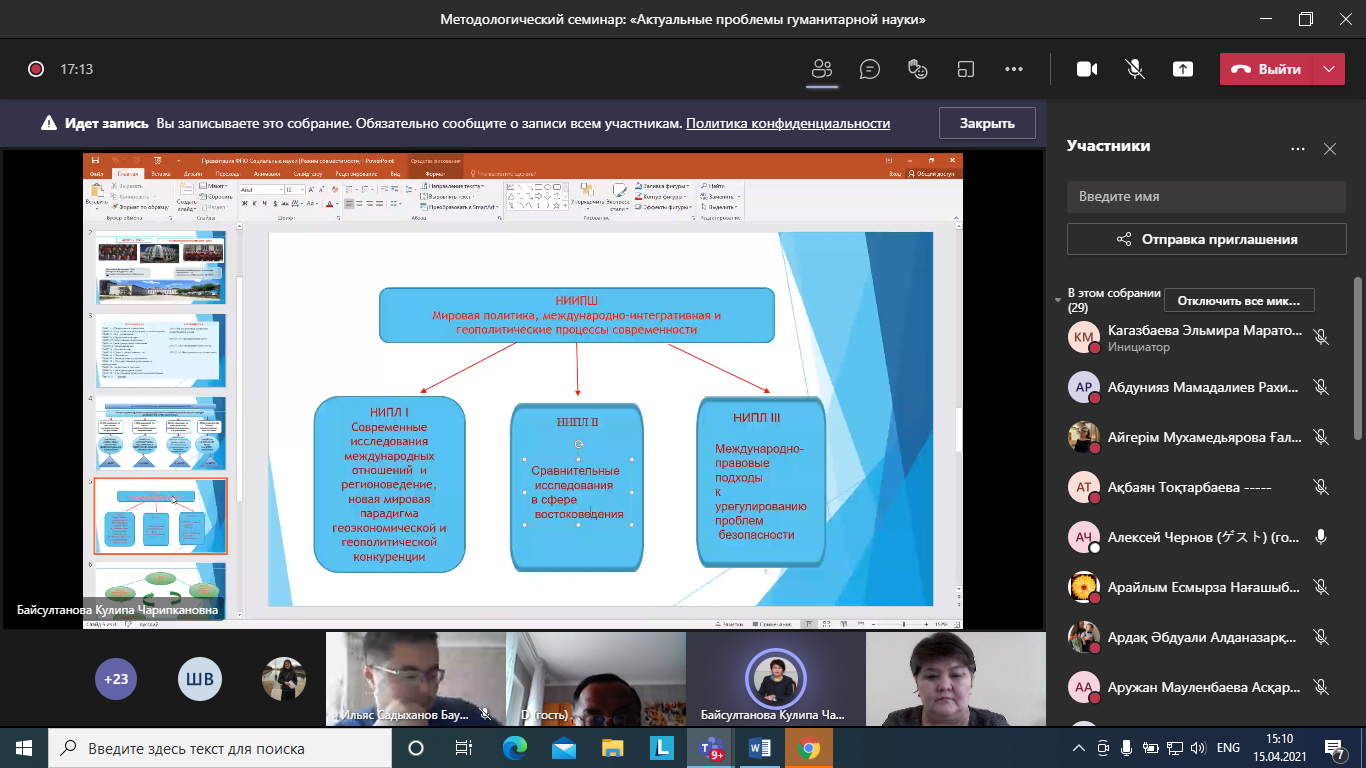Click the 'Отправка приглашения' button
1366x768 pixels.
click(1206, 239)
